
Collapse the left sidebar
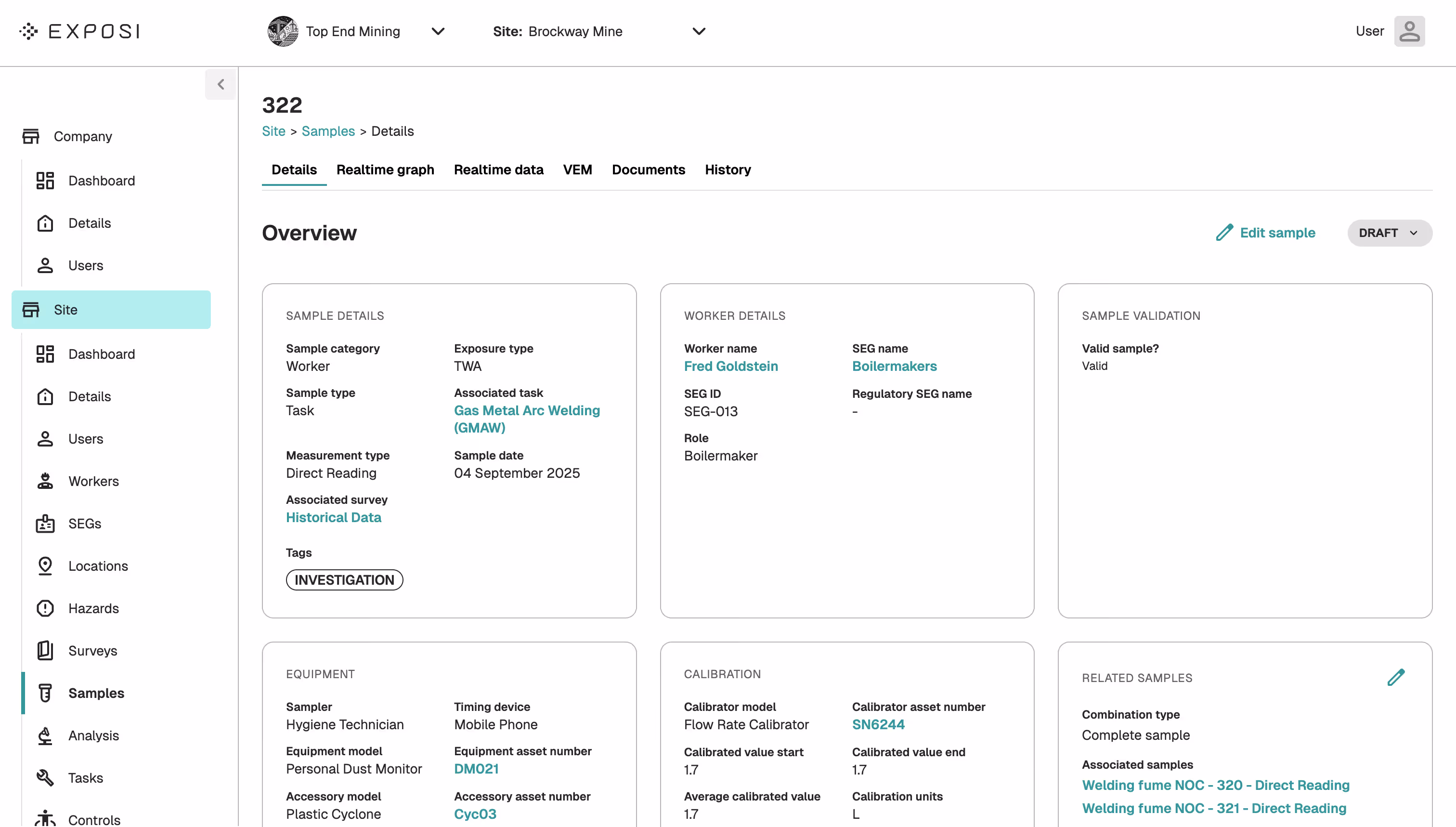point(221,84)
